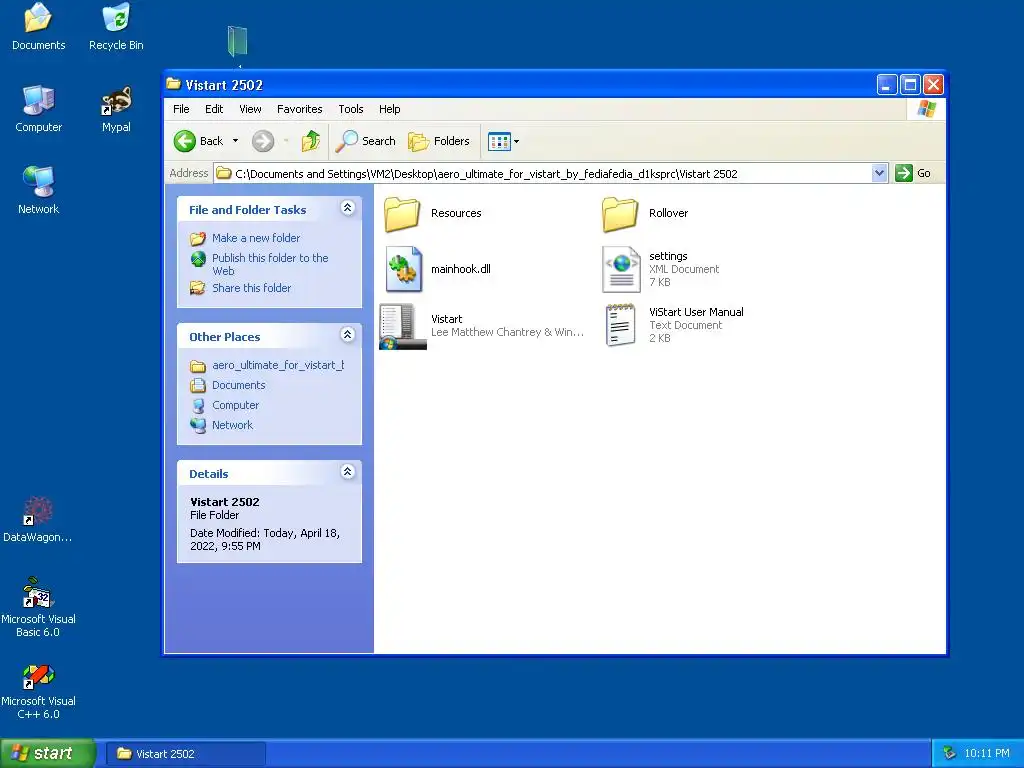Open the Forward history dropdown arrow
This screenshot has height=768, width=1024.
coord(286,141)
